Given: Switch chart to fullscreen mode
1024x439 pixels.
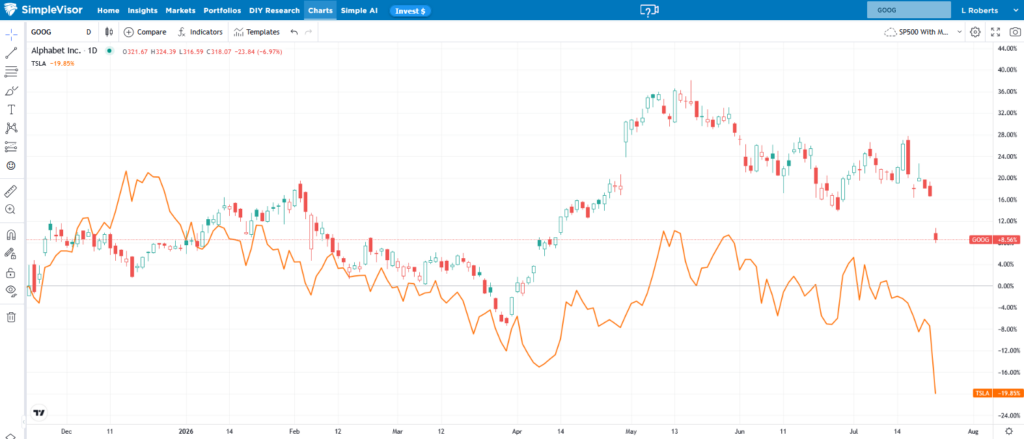Looking at the screenshot, I should [996, 32].
